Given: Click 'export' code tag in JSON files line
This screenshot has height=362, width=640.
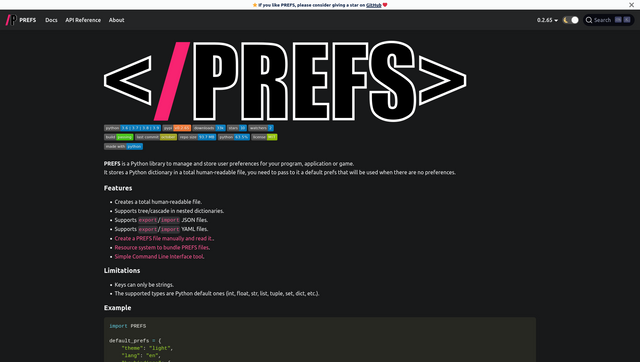Looking at the screenshot, I should 148,220.
